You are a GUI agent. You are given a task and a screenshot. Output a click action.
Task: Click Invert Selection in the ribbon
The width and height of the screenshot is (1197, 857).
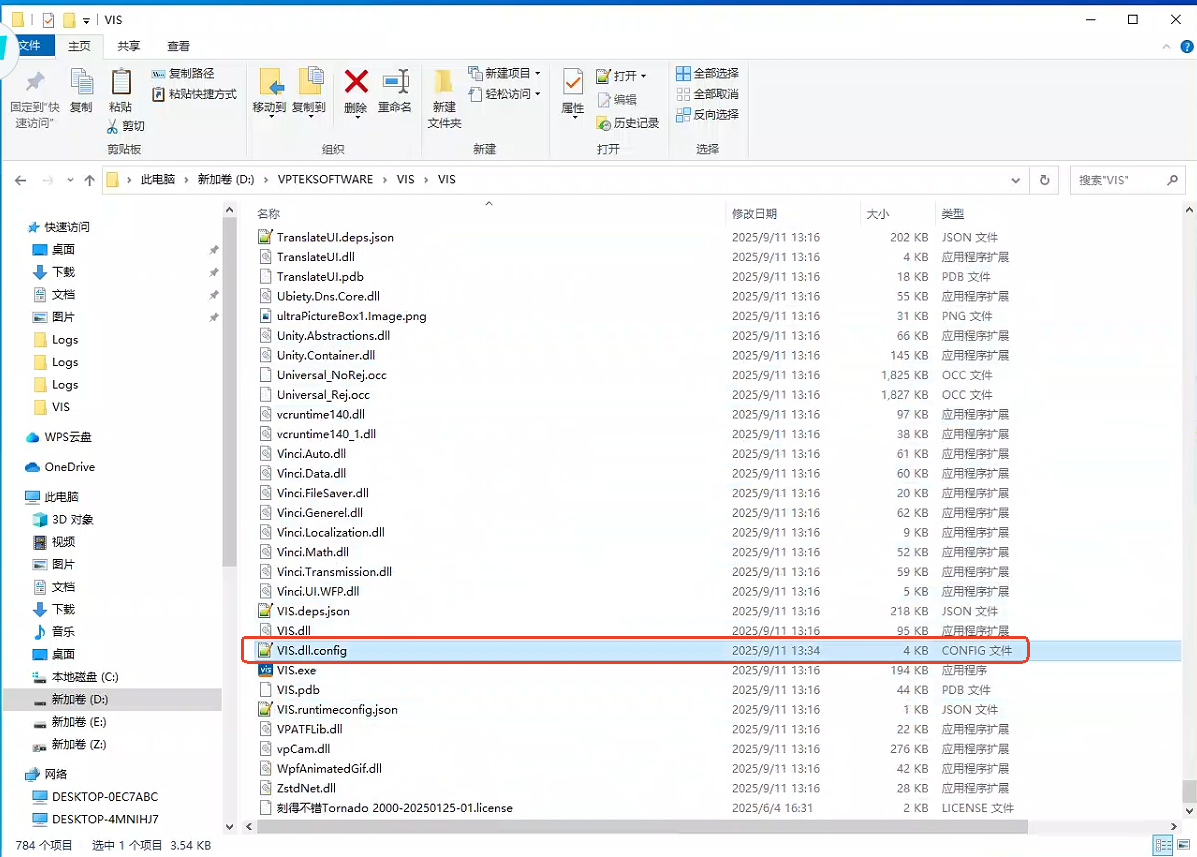[707, 114]
